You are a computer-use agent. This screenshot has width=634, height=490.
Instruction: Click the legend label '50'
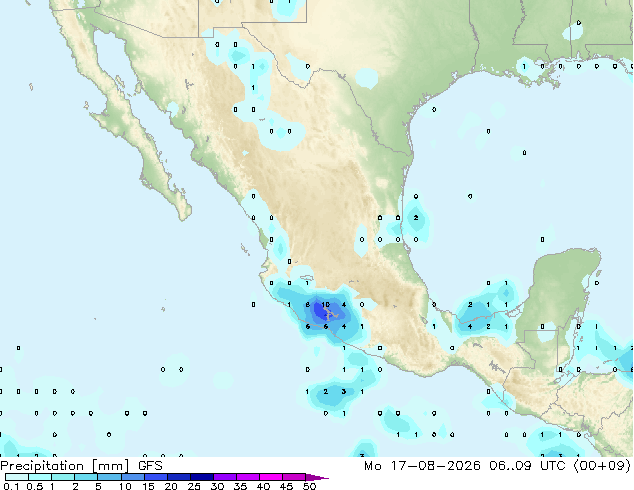(309, 486)
